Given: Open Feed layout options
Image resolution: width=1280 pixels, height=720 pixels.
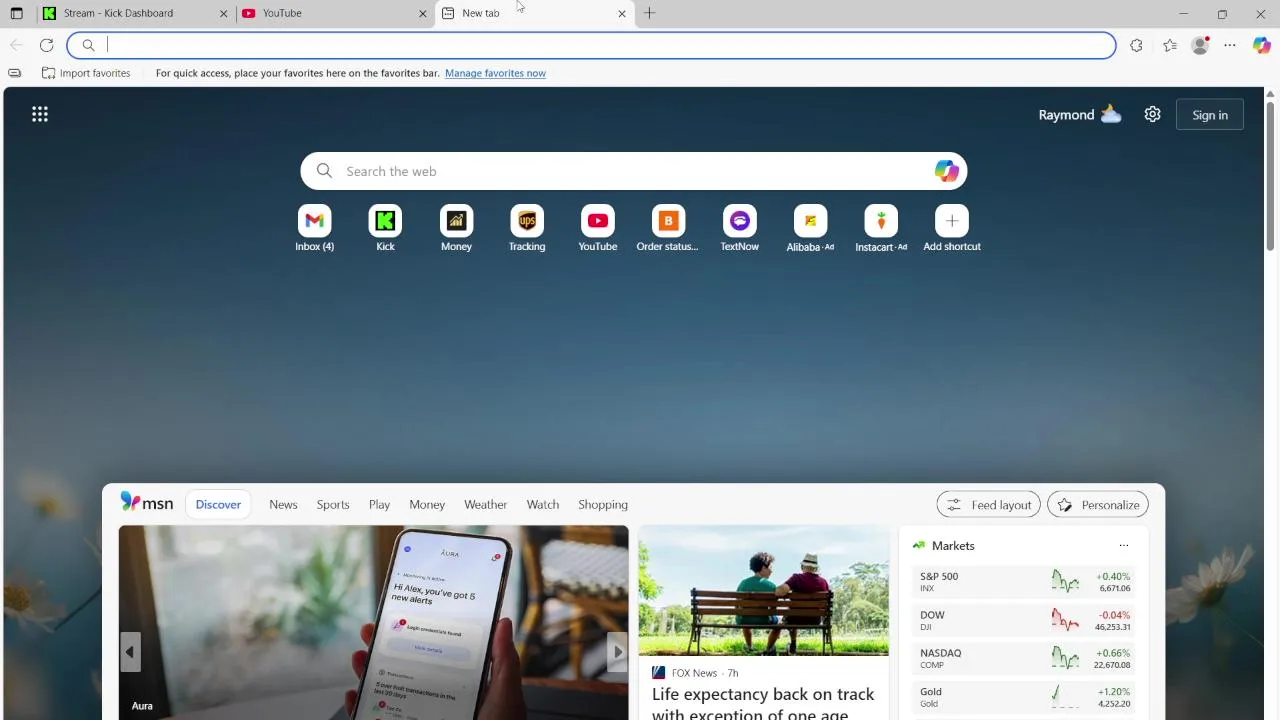Looking at the screenshot, I should pyautogui.click(x=989, y=505).
